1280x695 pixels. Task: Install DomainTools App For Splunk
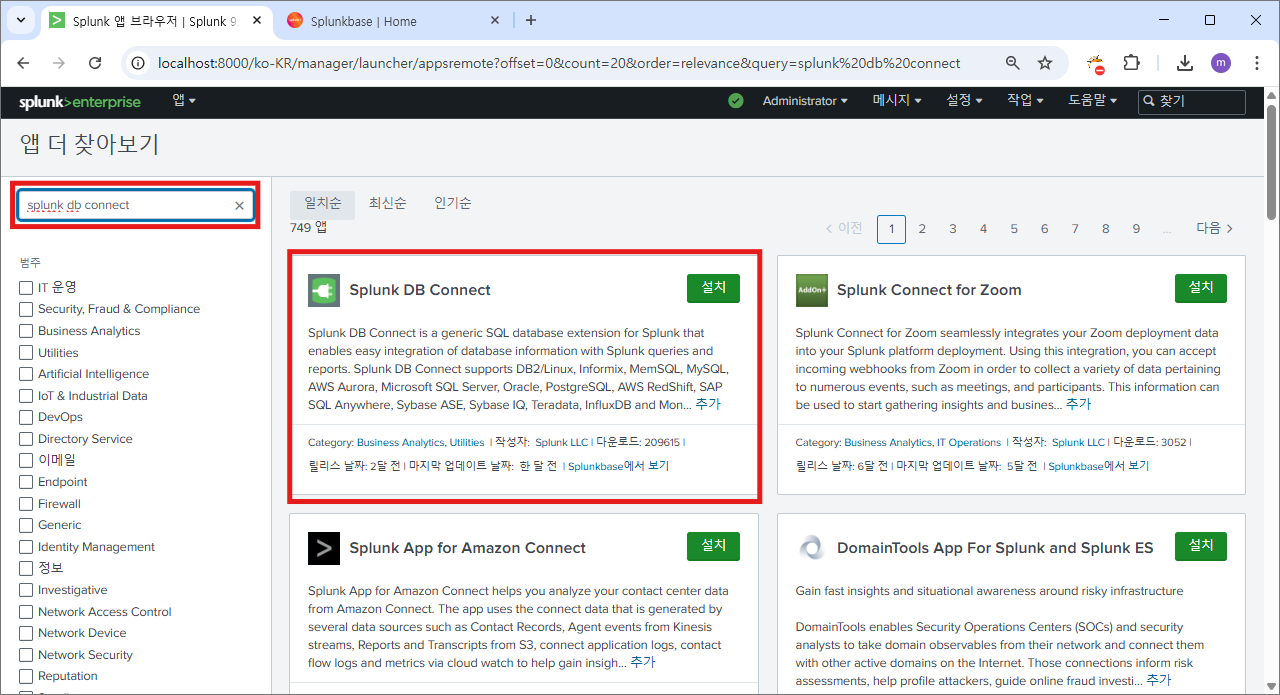1200,546
